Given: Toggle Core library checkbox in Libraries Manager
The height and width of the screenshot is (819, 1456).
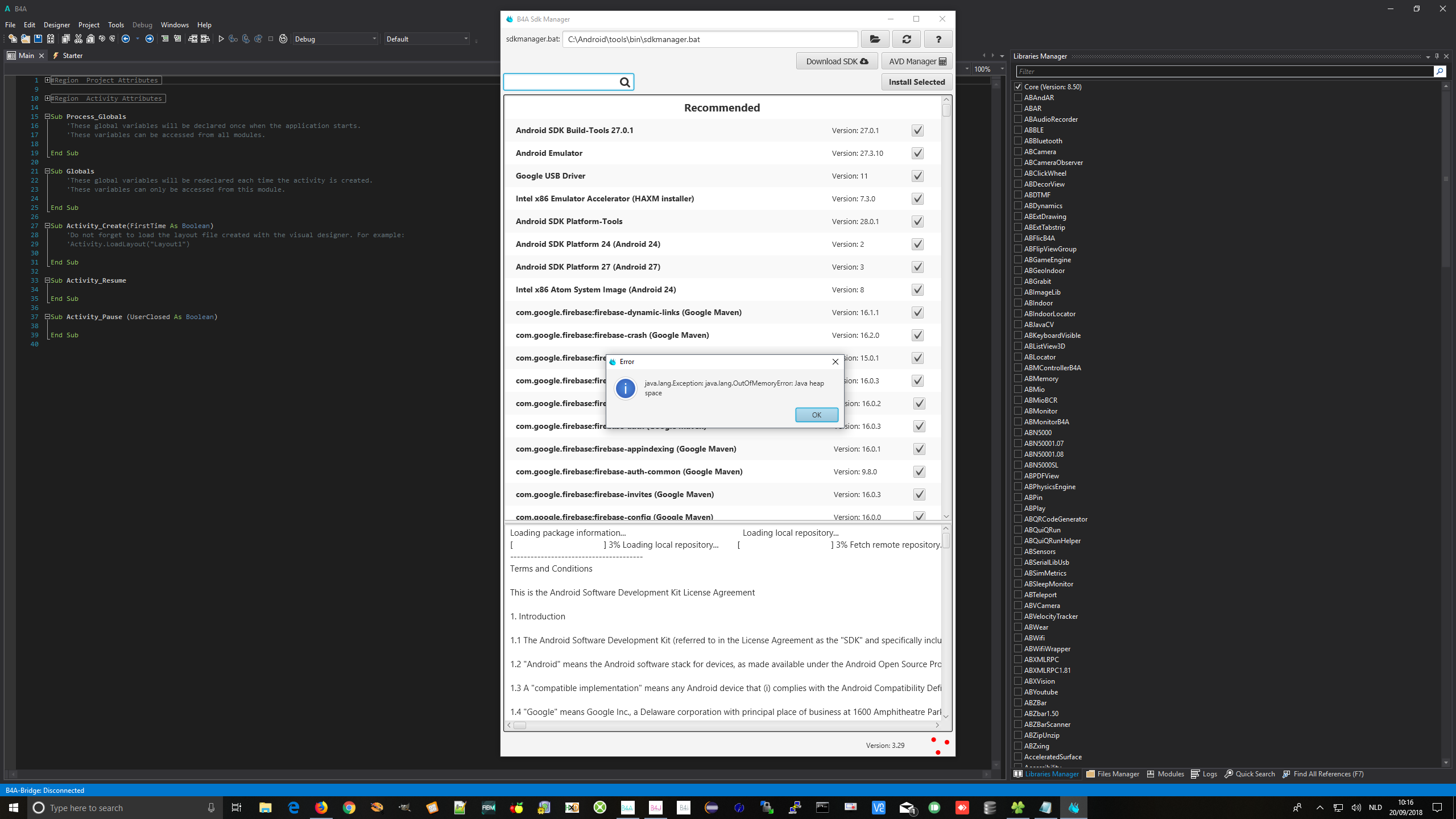Looking at the screenshot, I should pos(1018,86).
